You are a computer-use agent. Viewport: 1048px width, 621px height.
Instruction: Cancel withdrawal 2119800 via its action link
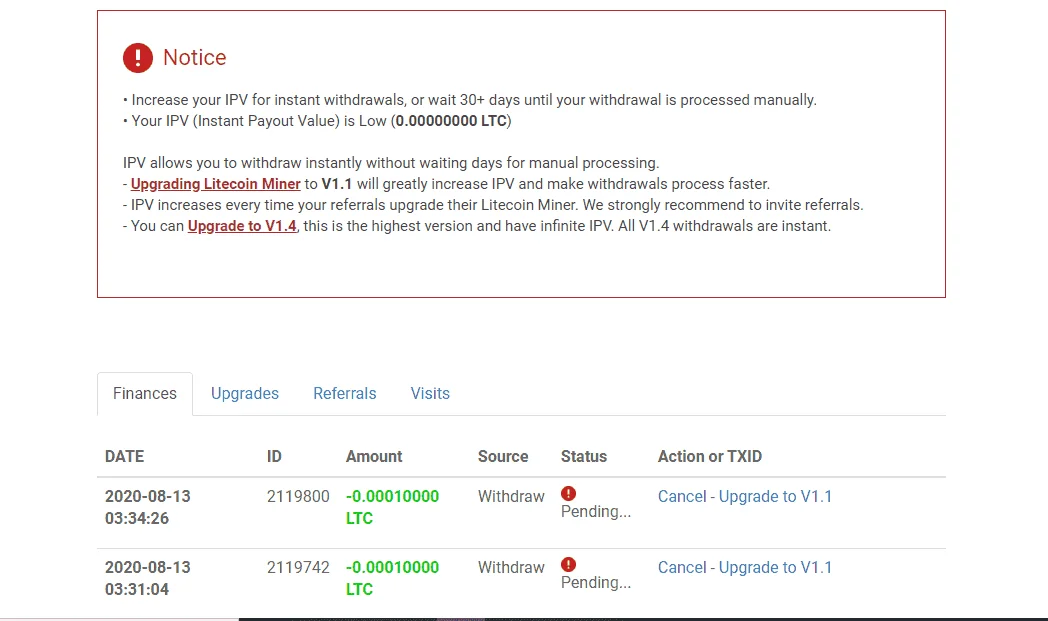click(745, 497)
